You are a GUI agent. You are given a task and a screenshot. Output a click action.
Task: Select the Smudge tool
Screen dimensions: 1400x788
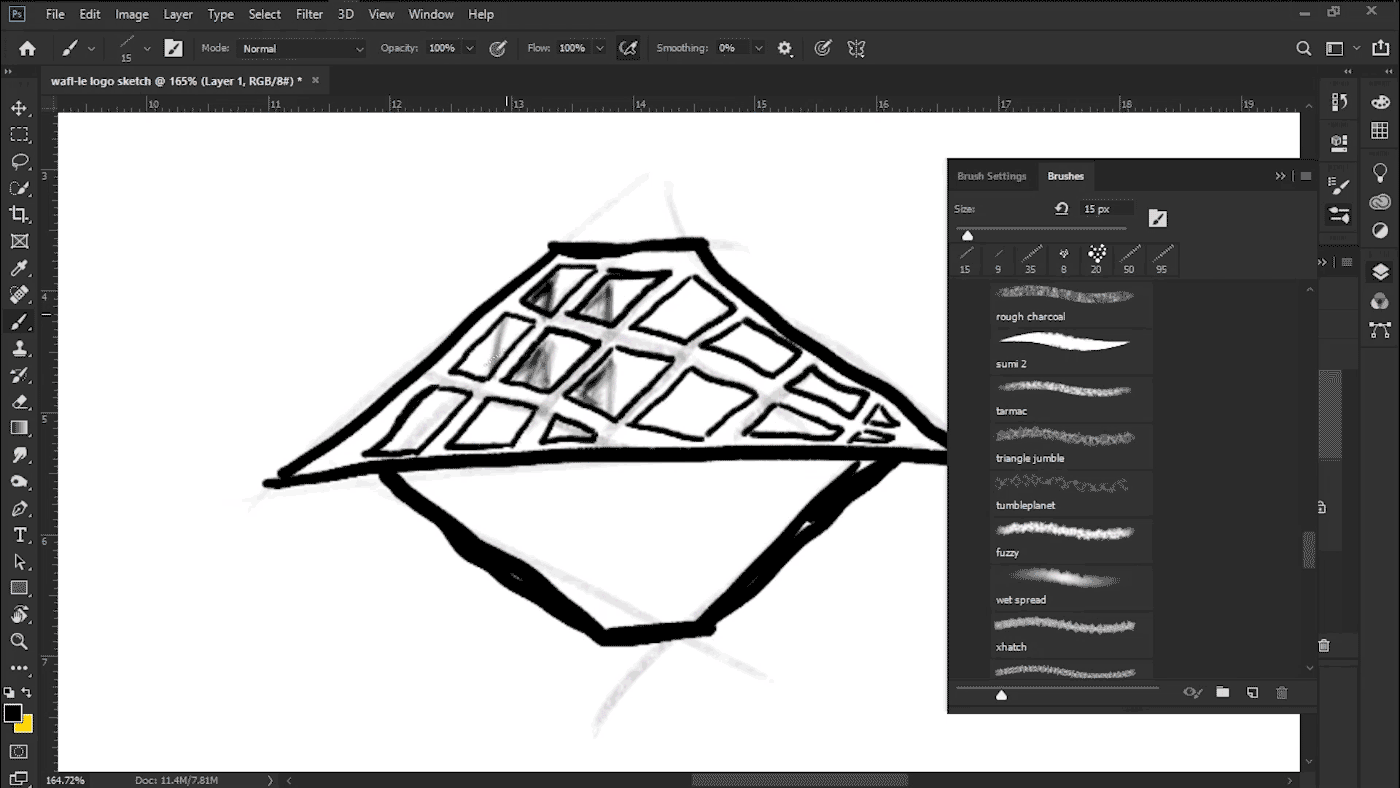pyautogui.click(x=19, y=455)
